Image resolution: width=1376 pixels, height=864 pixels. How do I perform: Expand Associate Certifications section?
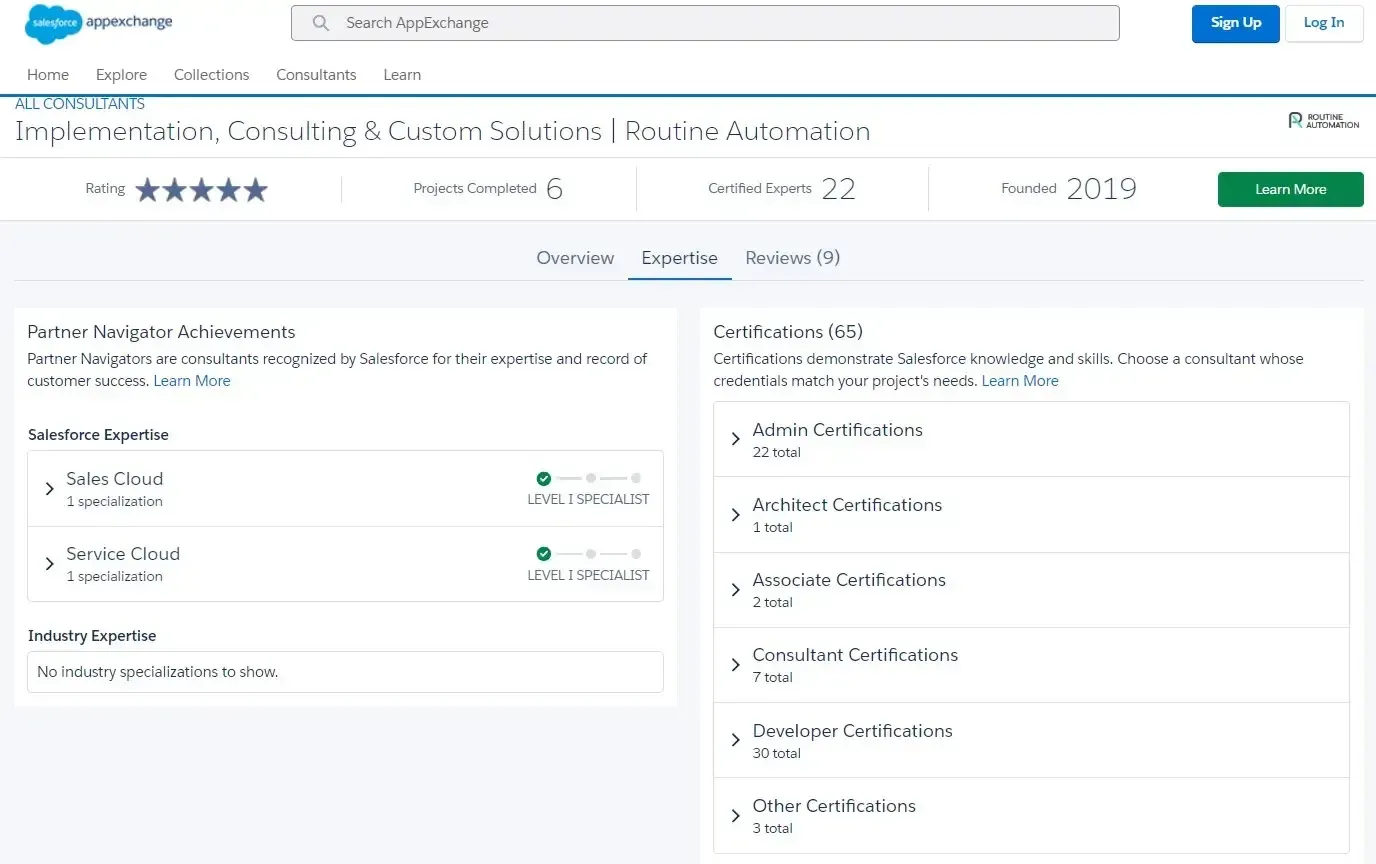[1031, 590]
